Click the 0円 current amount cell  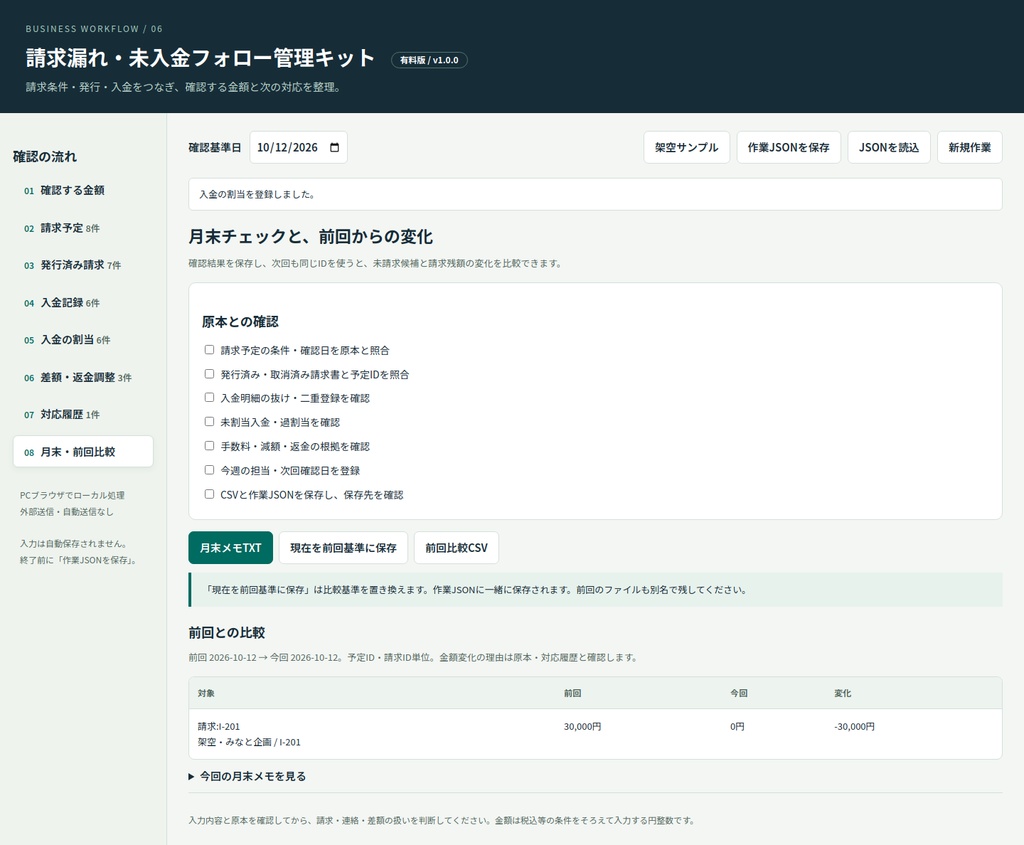click(x=737, y=726)
